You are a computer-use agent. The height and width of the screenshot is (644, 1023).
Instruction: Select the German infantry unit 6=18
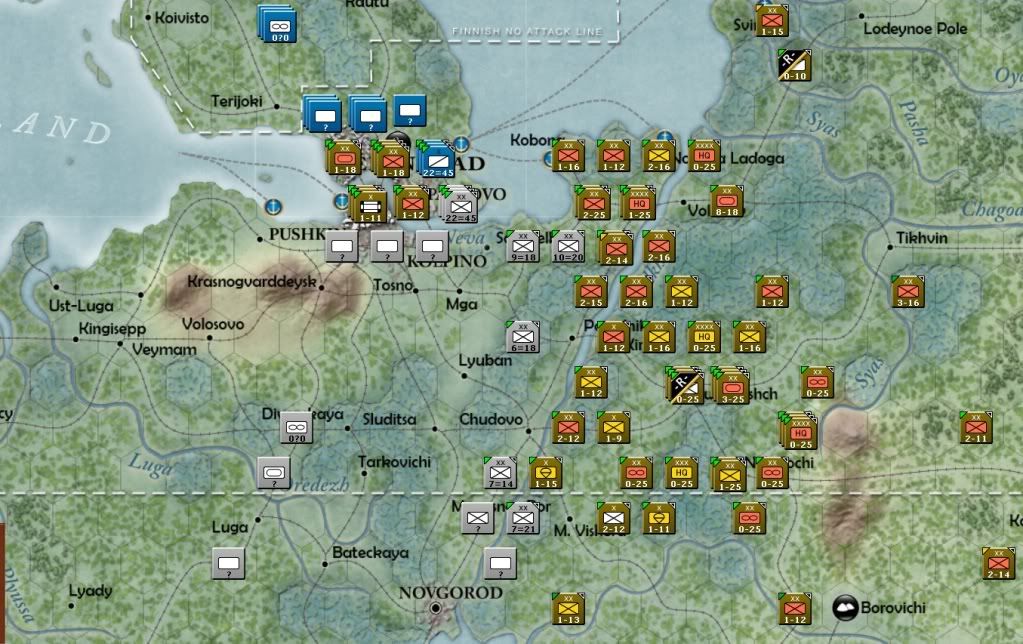(523, 337)
